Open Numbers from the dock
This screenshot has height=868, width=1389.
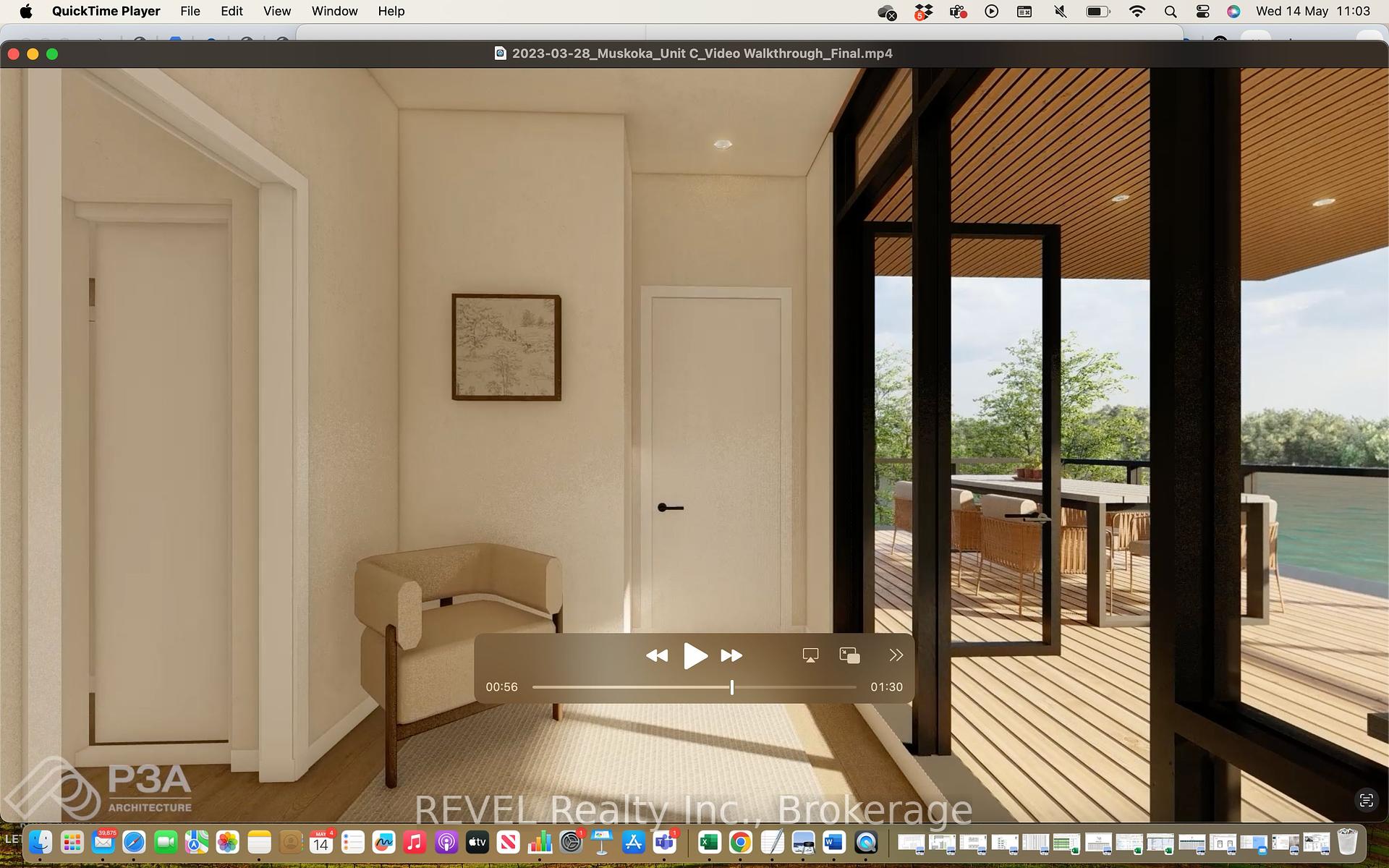pyautogui.click(x=540, y=842)
